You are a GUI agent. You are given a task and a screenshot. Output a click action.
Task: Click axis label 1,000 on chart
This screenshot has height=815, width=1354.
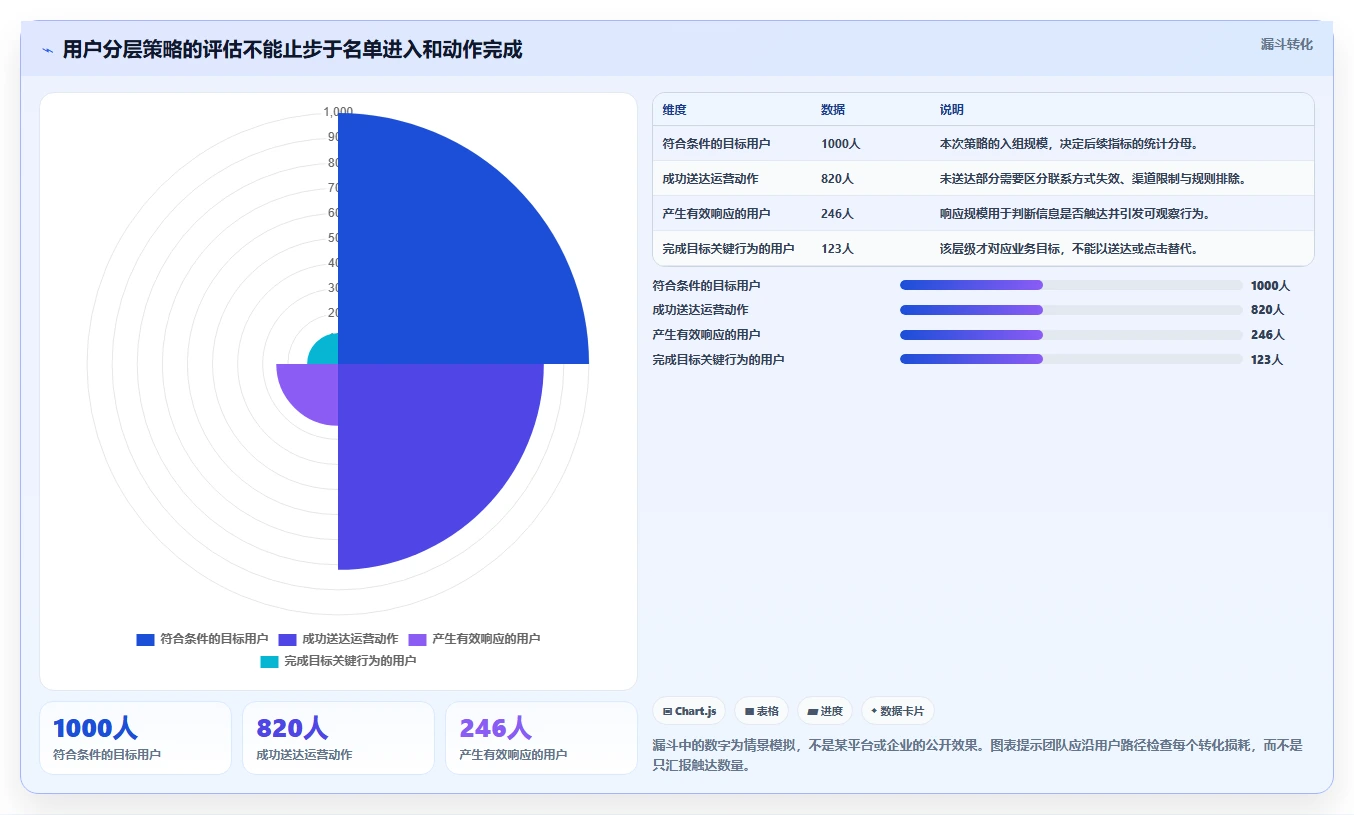(338, 112)
